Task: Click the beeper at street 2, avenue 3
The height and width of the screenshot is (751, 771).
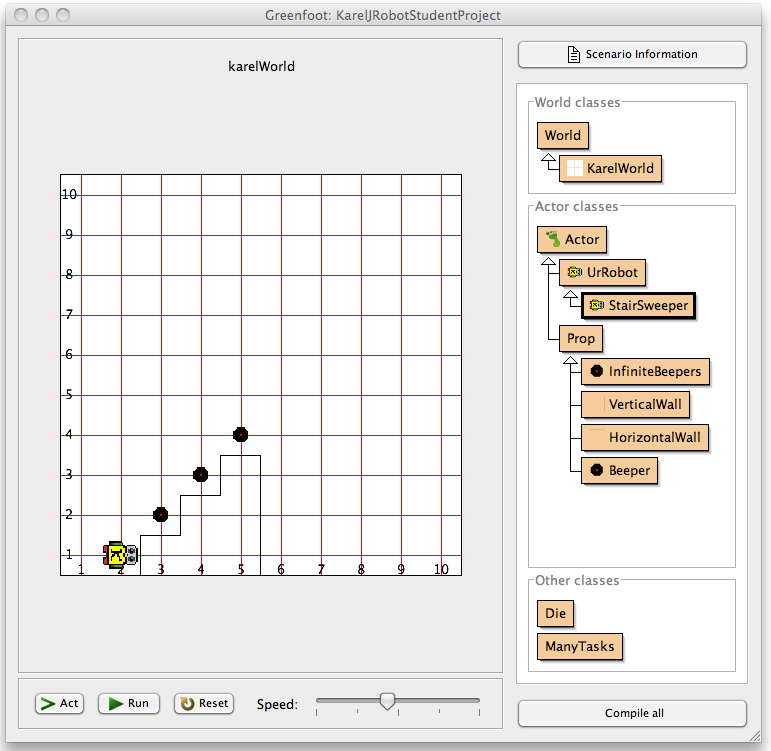Action: (x=160, y=514)
